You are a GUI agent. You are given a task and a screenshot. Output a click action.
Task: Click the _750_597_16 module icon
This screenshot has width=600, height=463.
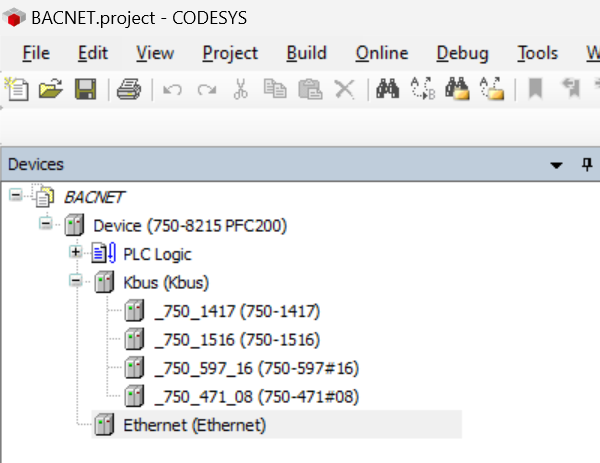[134, 367]
